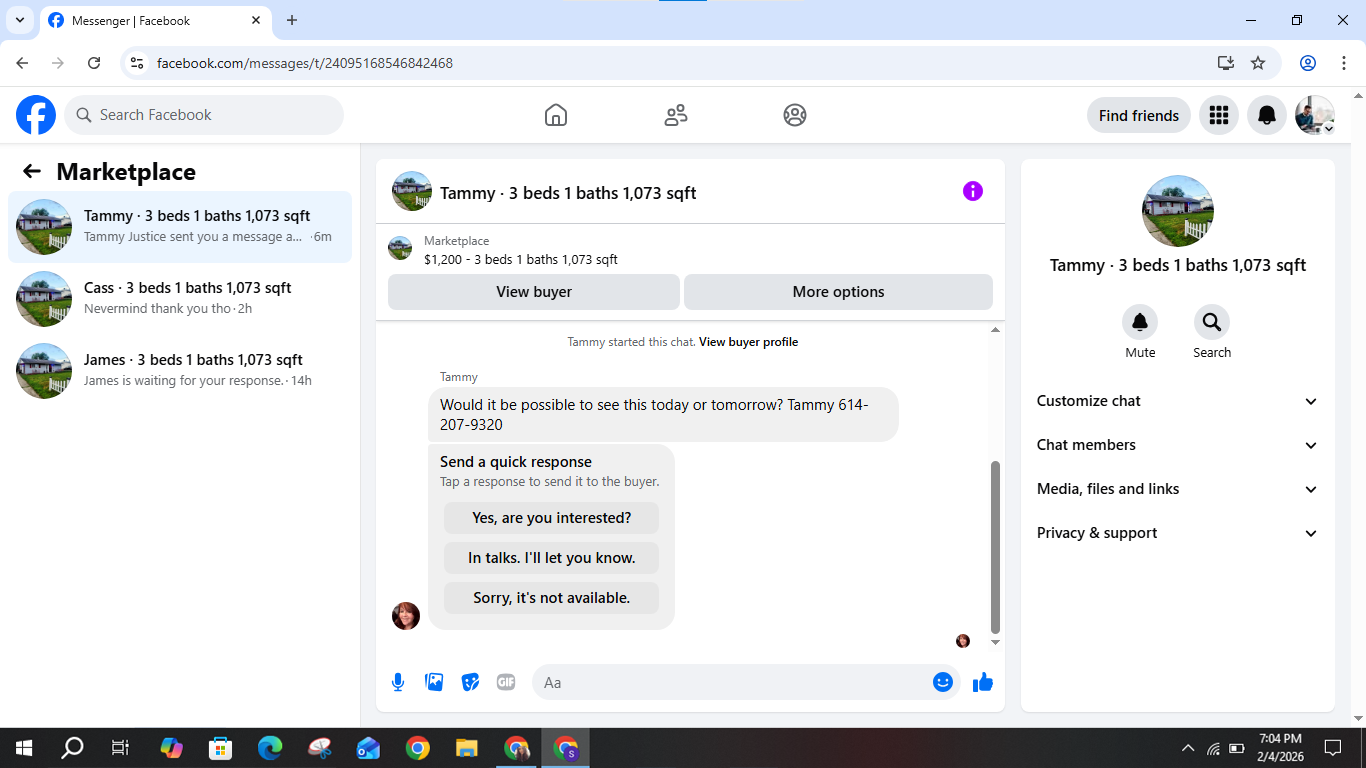The width and height of the screenshot is (1366, 768).
Task: Go back from Marketplace using arrow
Action: (x=32, y=171)
